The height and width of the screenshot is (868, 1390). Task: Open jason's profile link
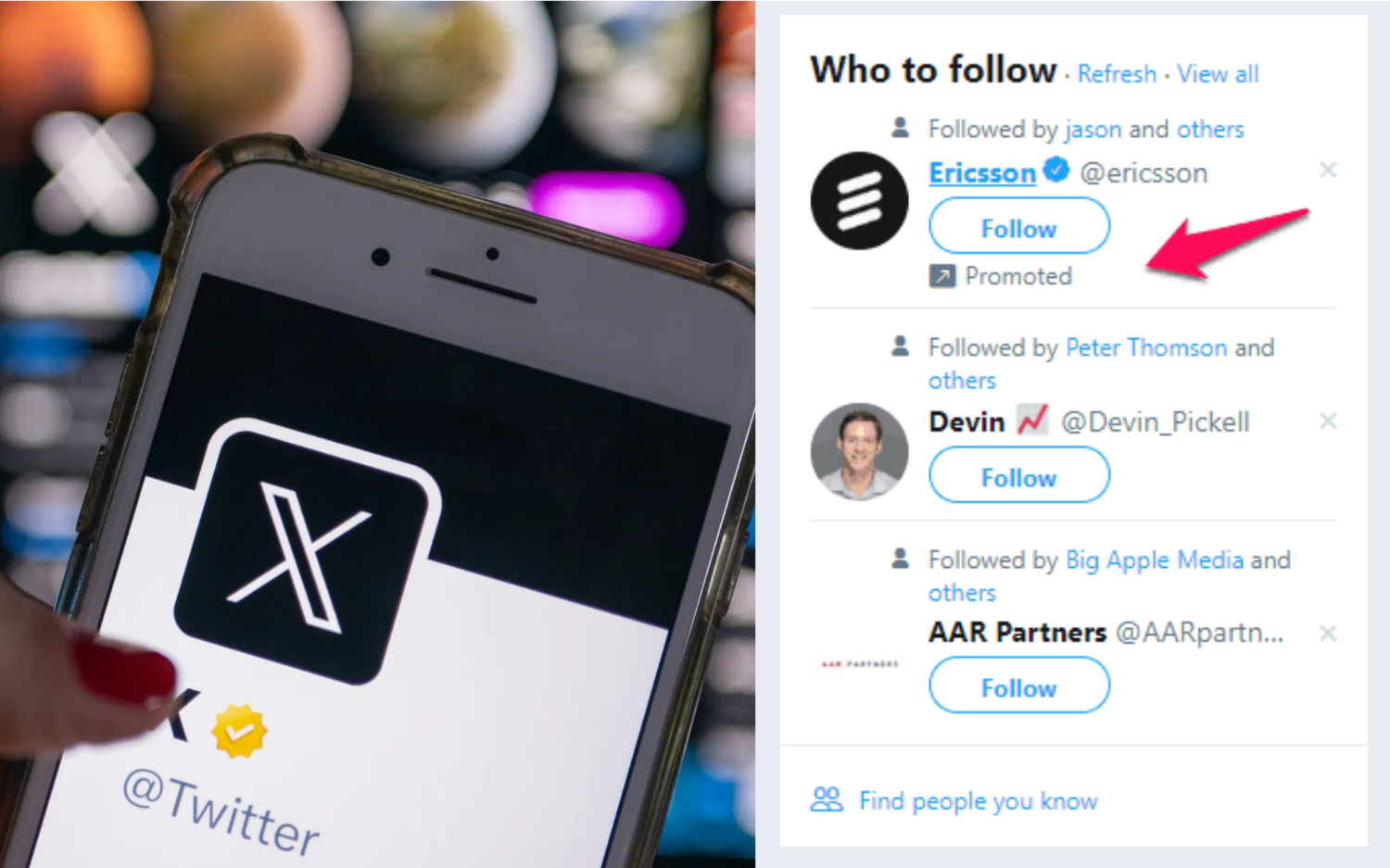tap(1093, 130)
